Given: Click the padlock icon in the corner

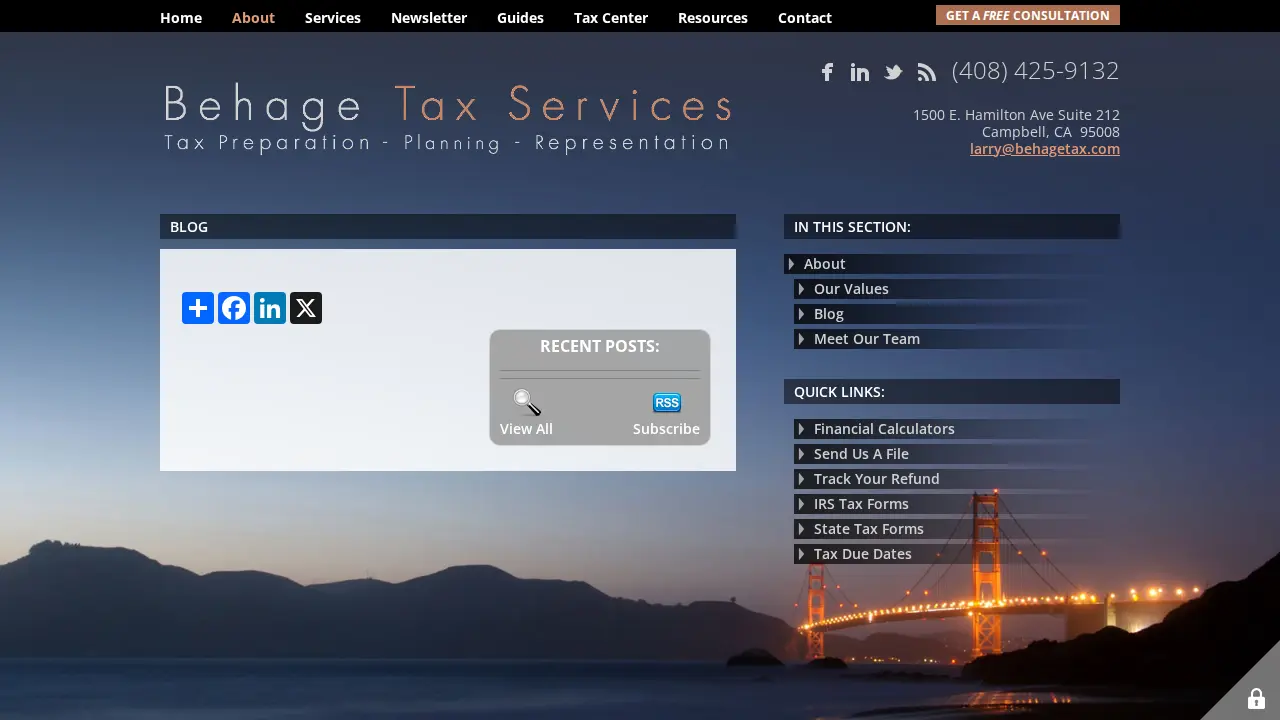Looking at the screenshot, I should (x=1256, y=698).
